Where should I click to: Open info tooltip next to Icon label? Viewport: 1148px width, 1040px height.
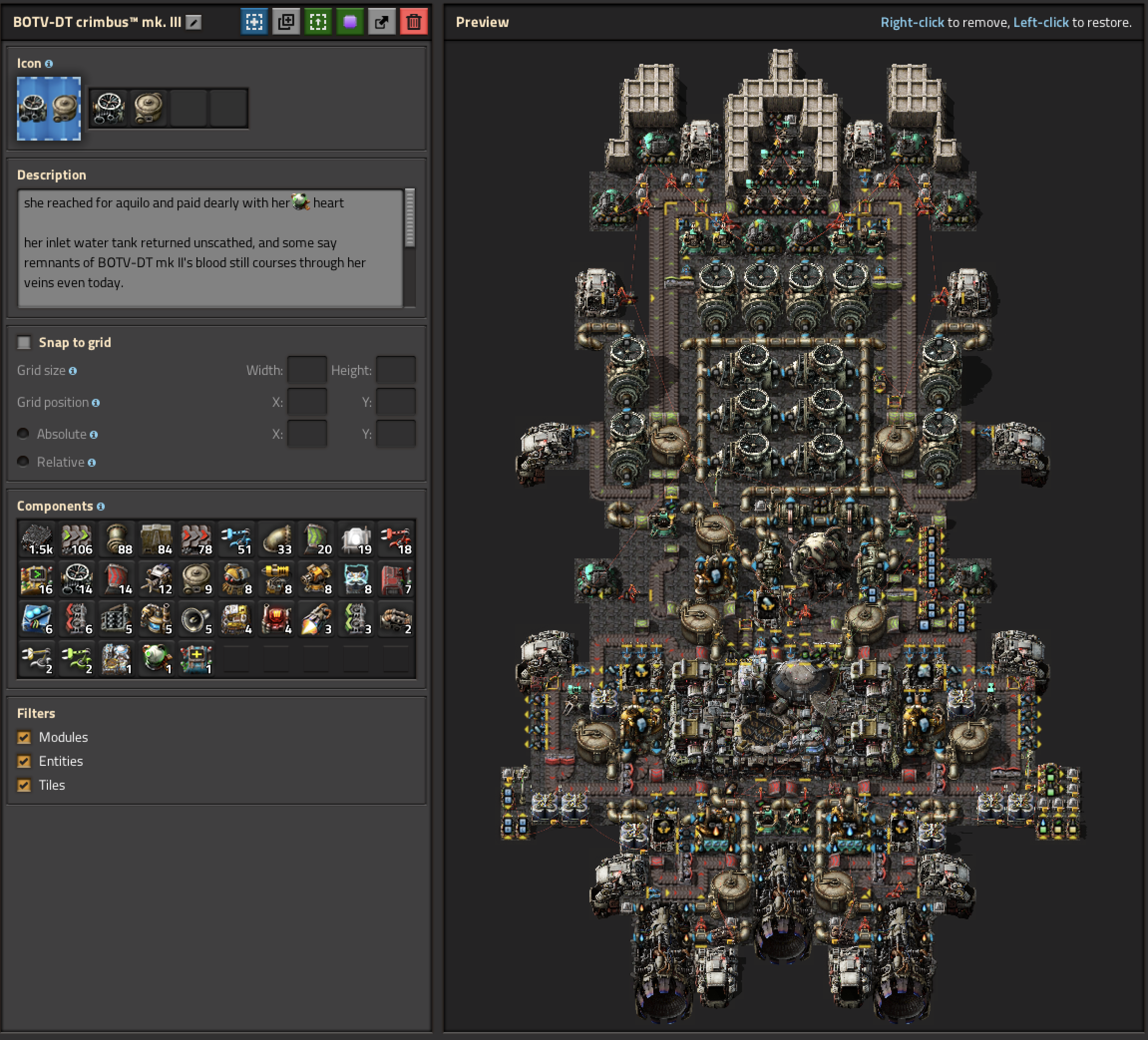point(49,64)
